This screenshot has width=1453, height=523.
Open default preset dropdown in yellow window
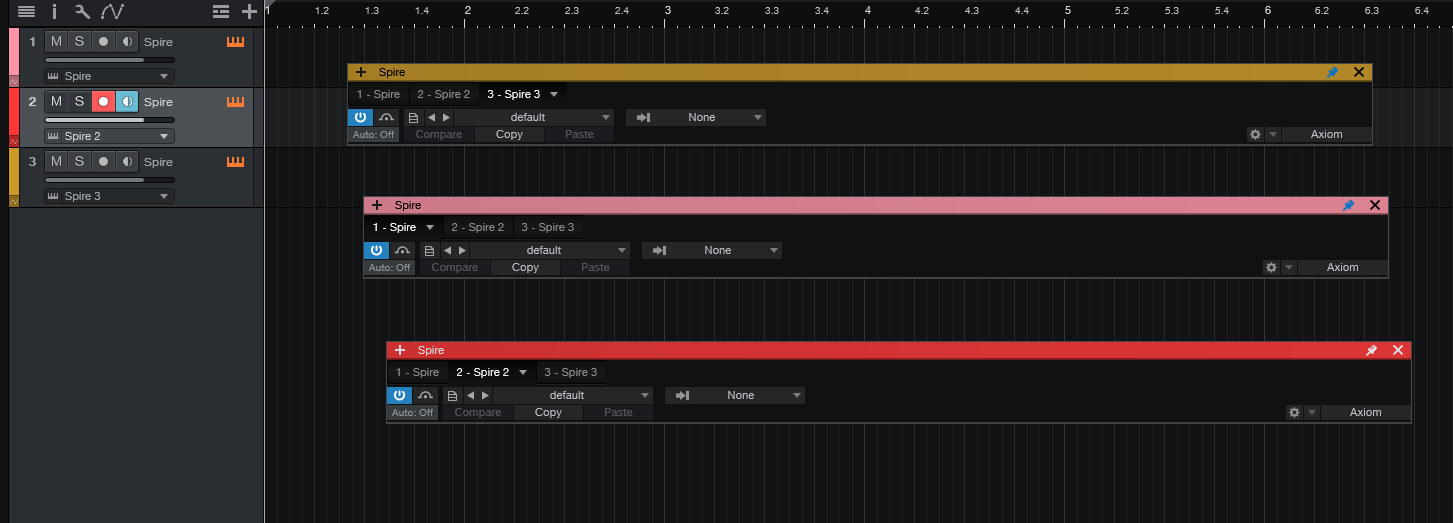(x=534, y=117)
